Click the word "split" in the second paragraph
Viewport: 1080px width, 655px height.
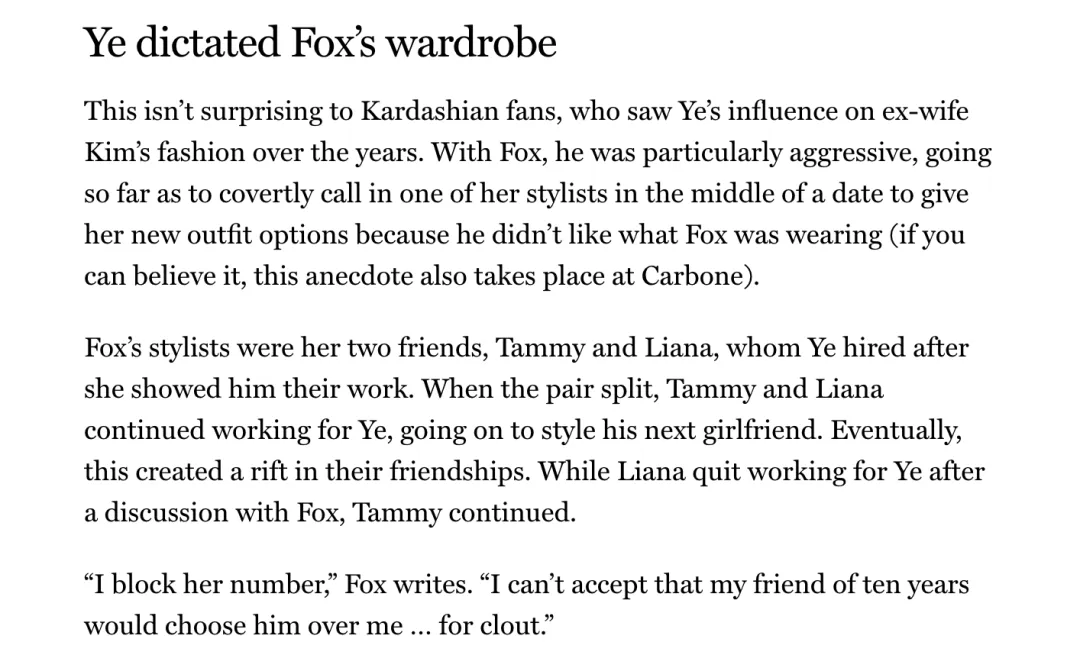[626, 389]
